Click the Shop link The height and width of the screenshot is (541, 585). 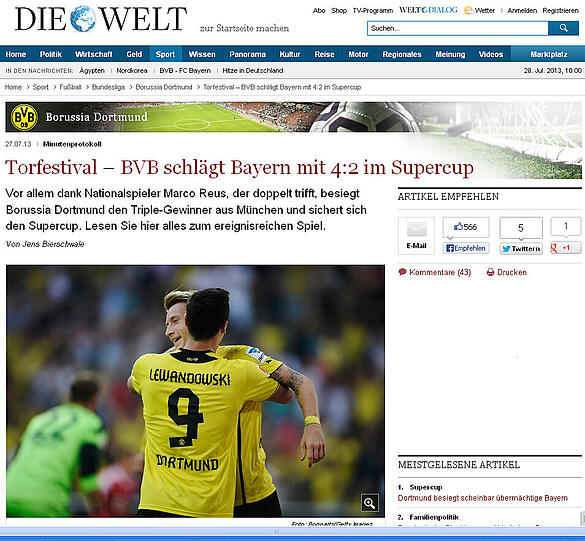pos(339,11)
